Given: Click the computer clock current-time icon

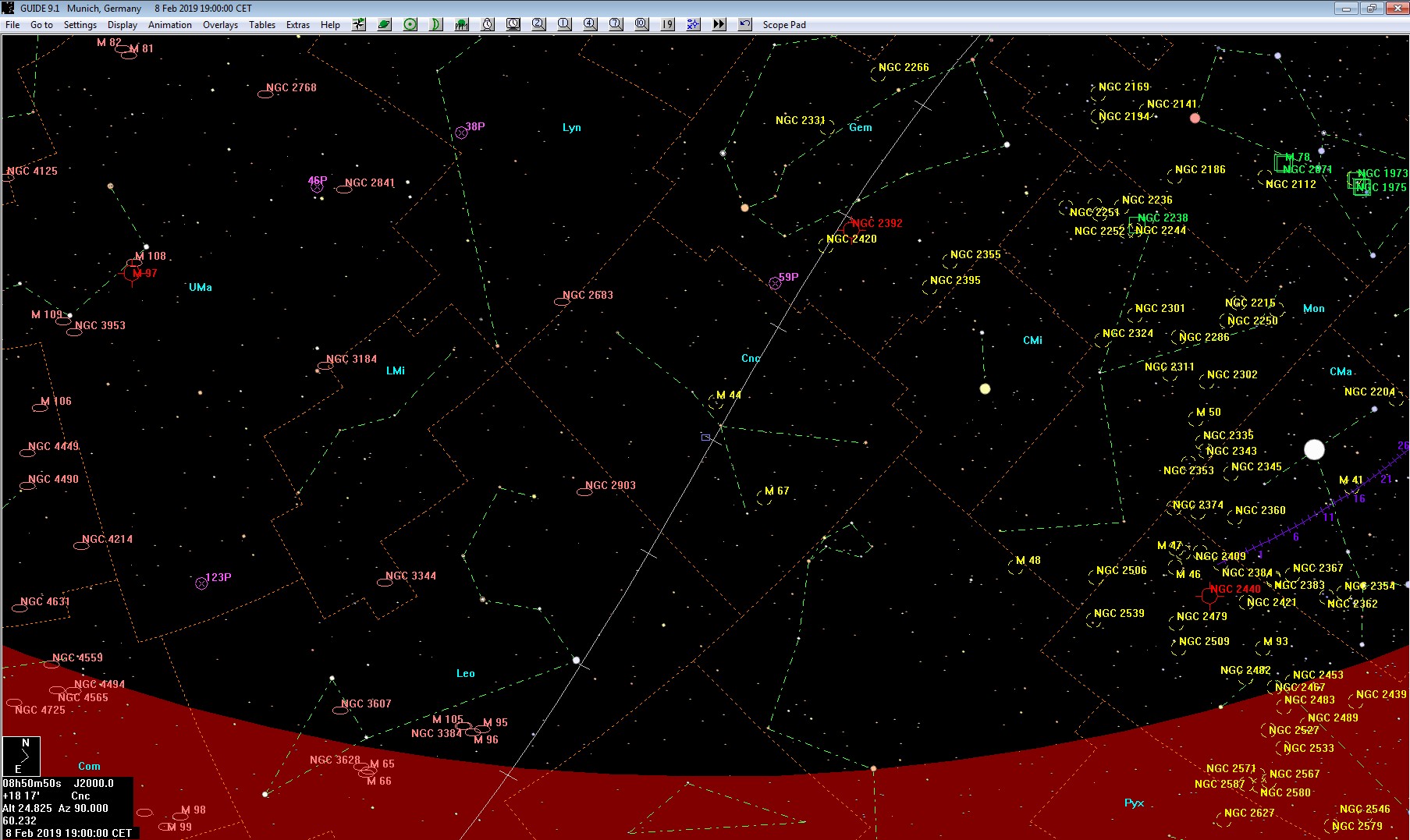Looking at the screenshot, I should pyautogui.click(x=513, y=24).
